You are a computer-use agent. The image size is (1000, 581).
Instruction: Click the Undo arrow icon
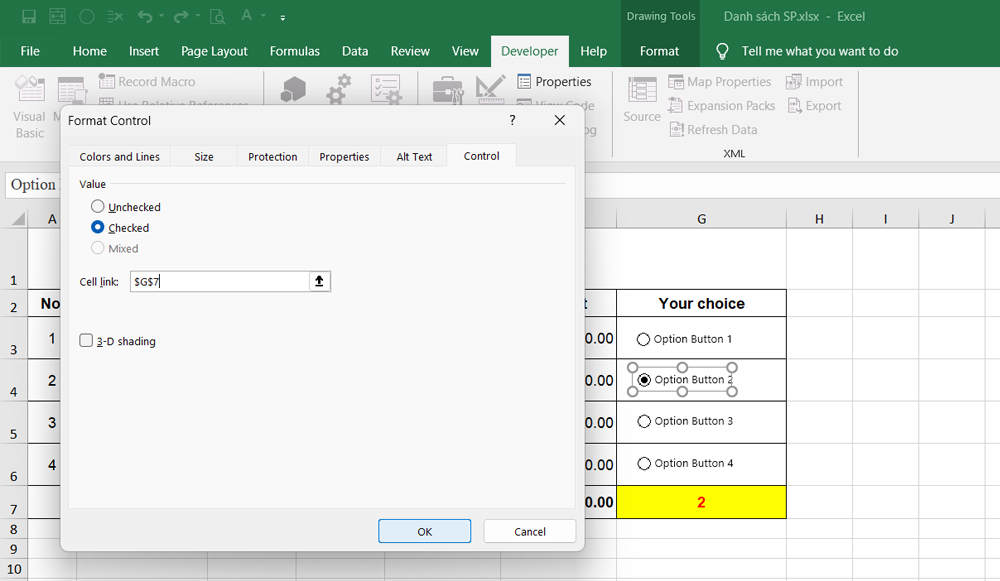(x=145, y=17)
